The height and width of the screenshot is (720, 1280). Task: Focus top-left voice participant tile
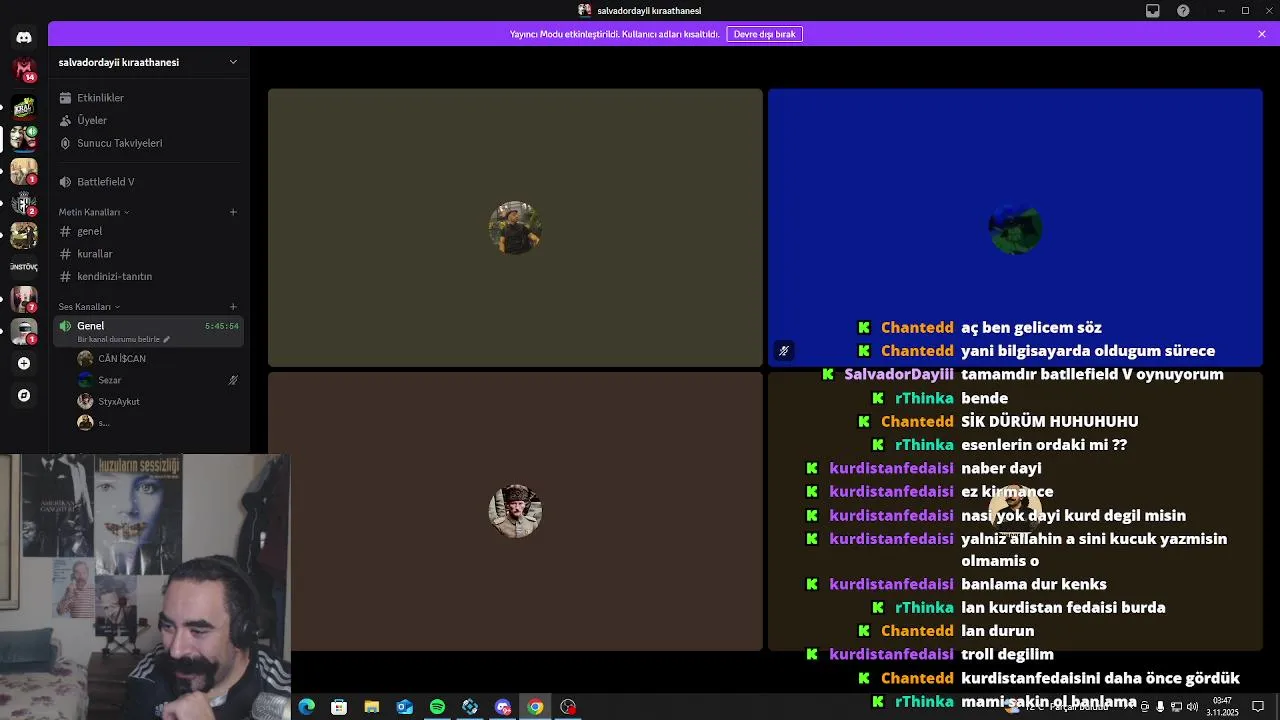pyautogui.click(x=515, y=228)
